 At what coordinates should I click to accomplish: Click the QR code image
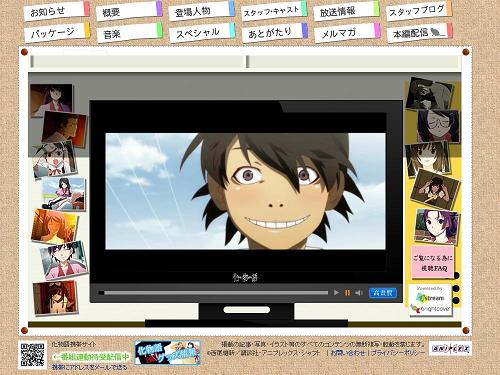click(x=32, y=355)
